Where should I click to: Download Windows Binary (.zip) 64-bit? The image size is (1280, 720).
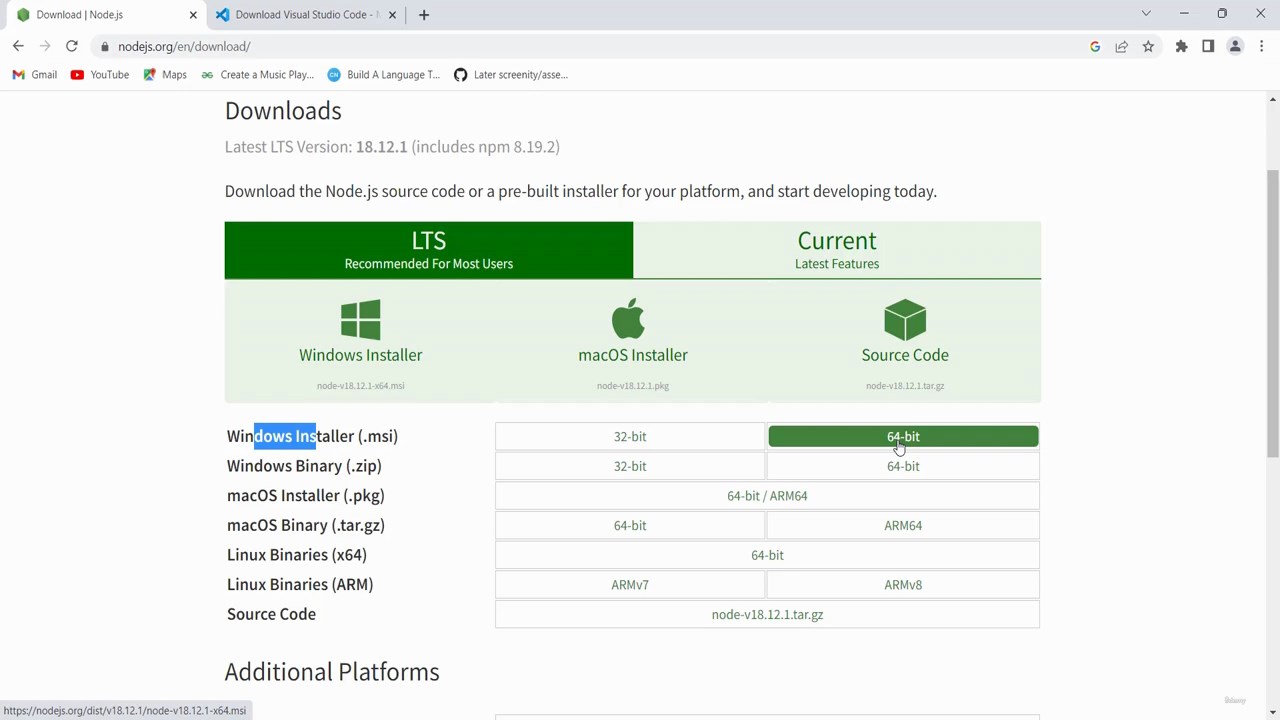point(903,466)
